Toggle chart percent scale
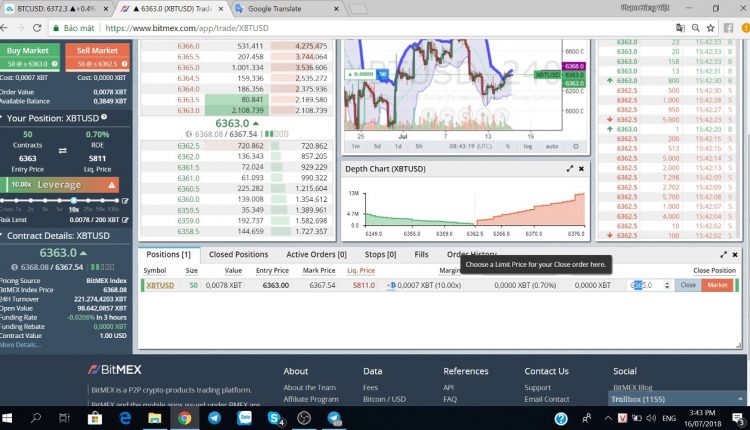This screenshot has width=750, height=430. [x=507, y=146]
